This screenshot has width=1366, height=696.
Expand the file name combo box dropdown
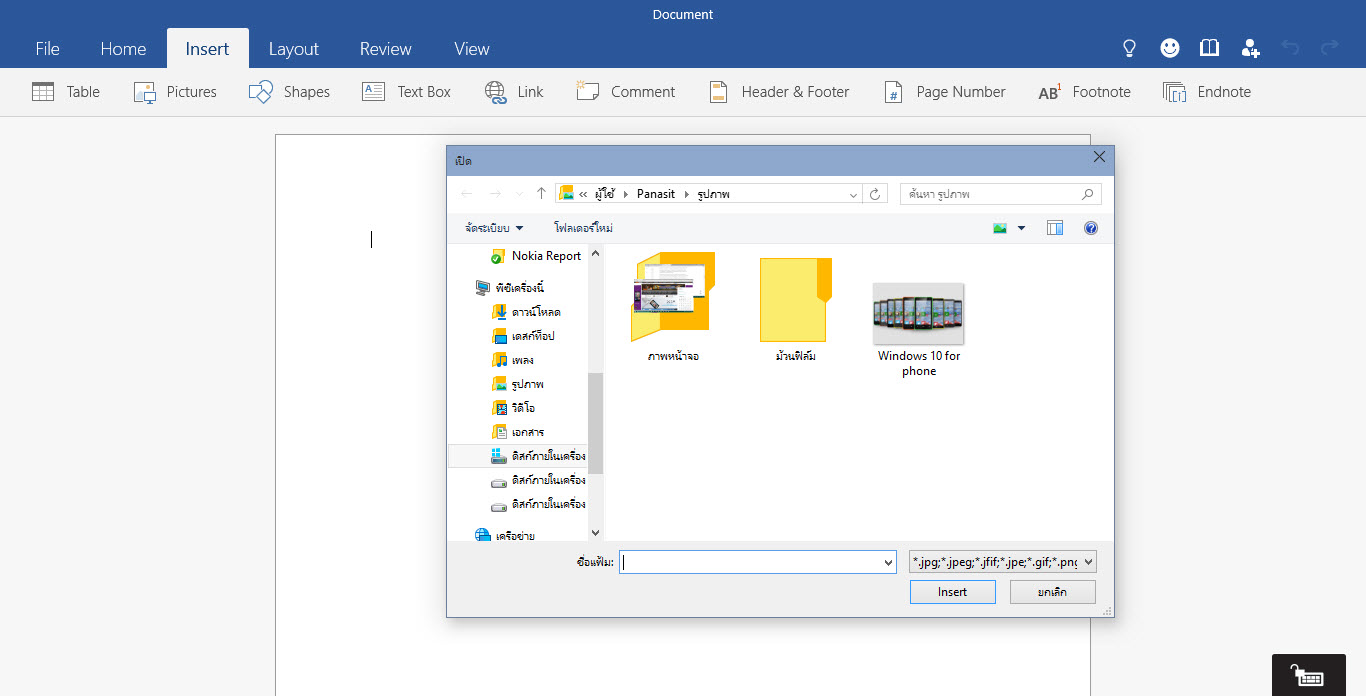point(888,563)
